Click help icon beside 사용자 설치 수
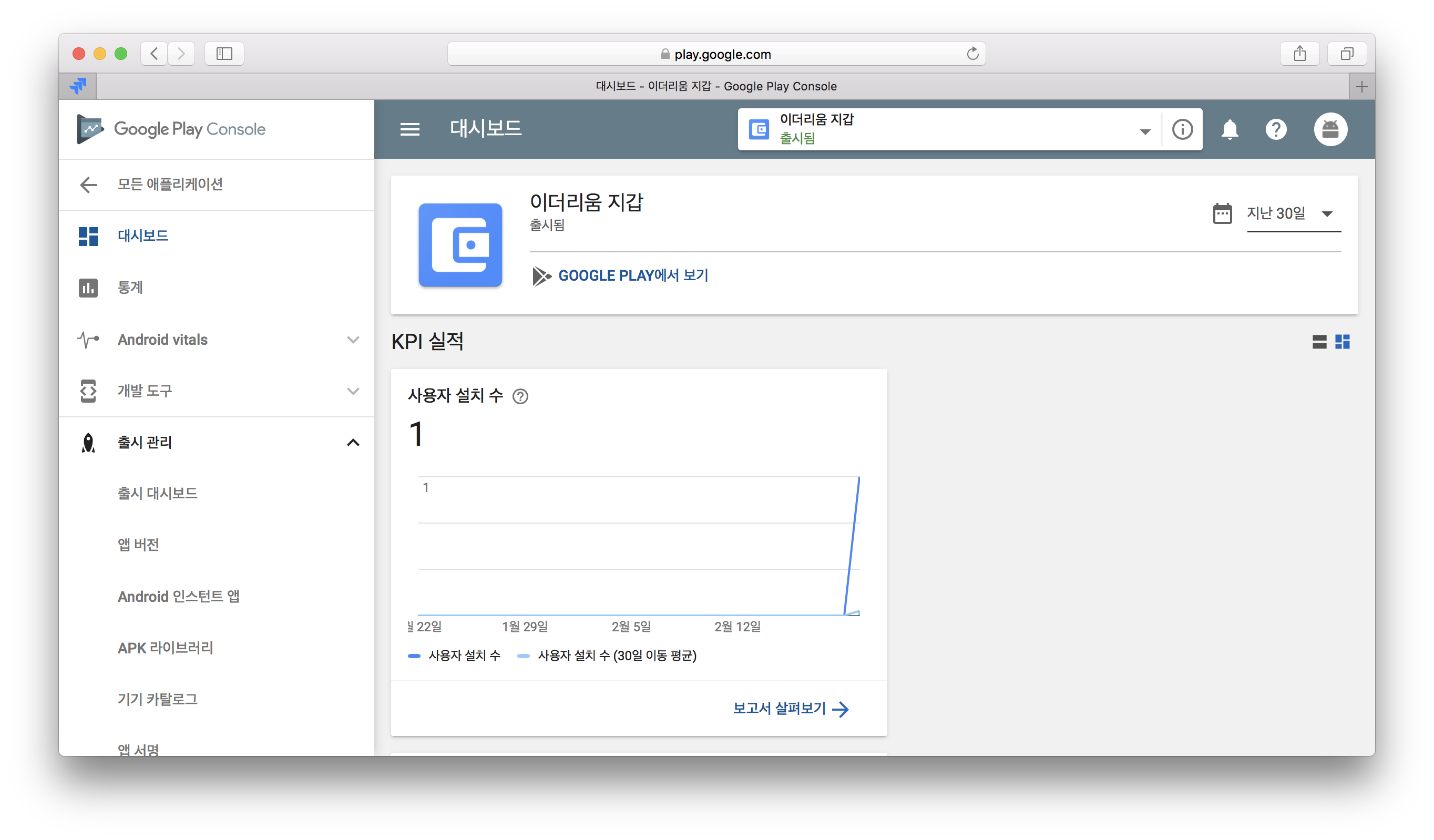This screenshot has height=840, width=1434. [x=520, y=396]
